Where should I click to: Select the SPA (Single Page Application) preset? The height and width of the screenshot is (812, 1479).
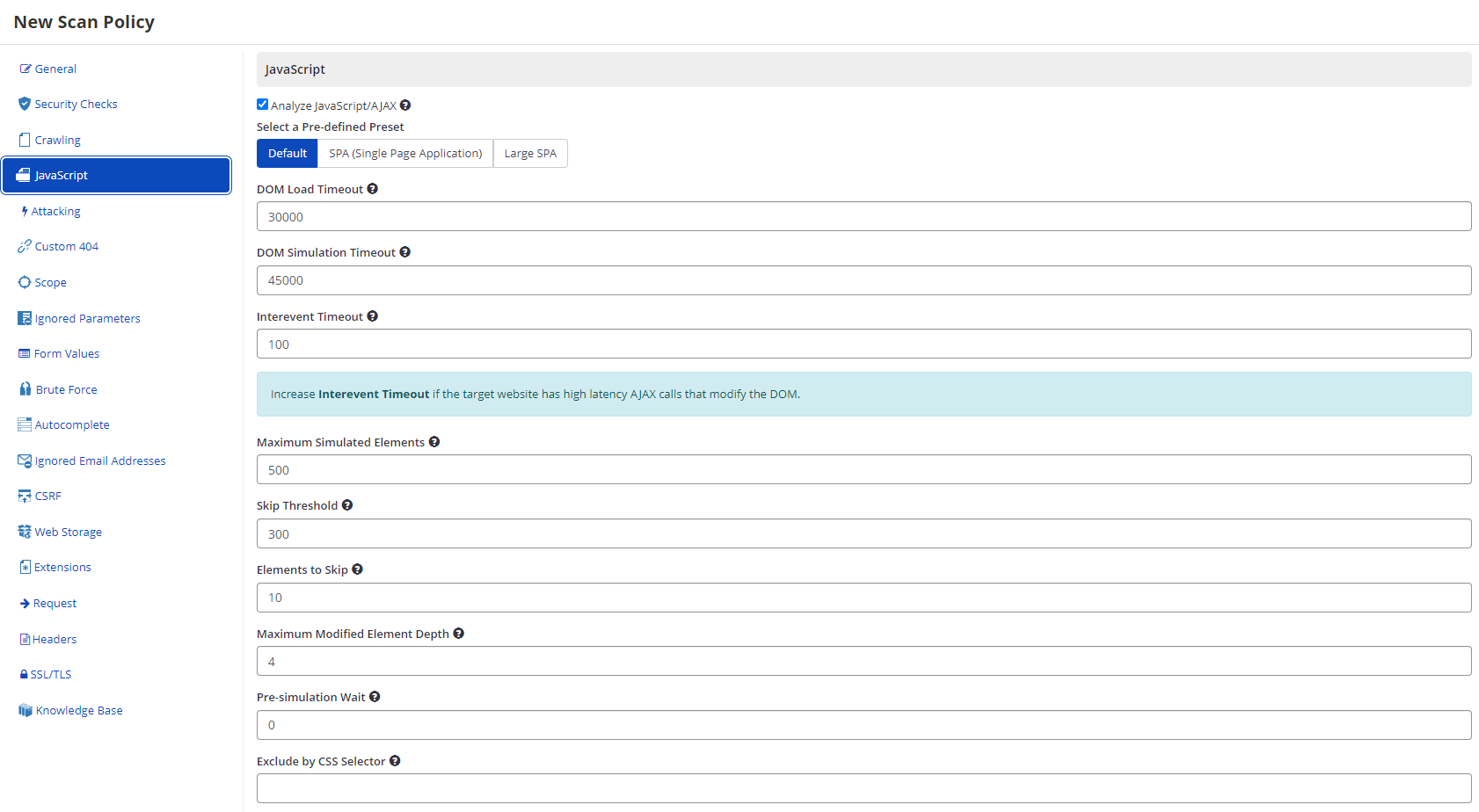[404, 153]
